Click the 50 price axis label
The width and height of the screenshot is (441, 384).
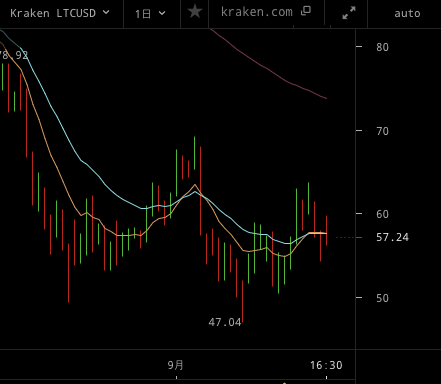pyautogui.click(x=382, y=298)
